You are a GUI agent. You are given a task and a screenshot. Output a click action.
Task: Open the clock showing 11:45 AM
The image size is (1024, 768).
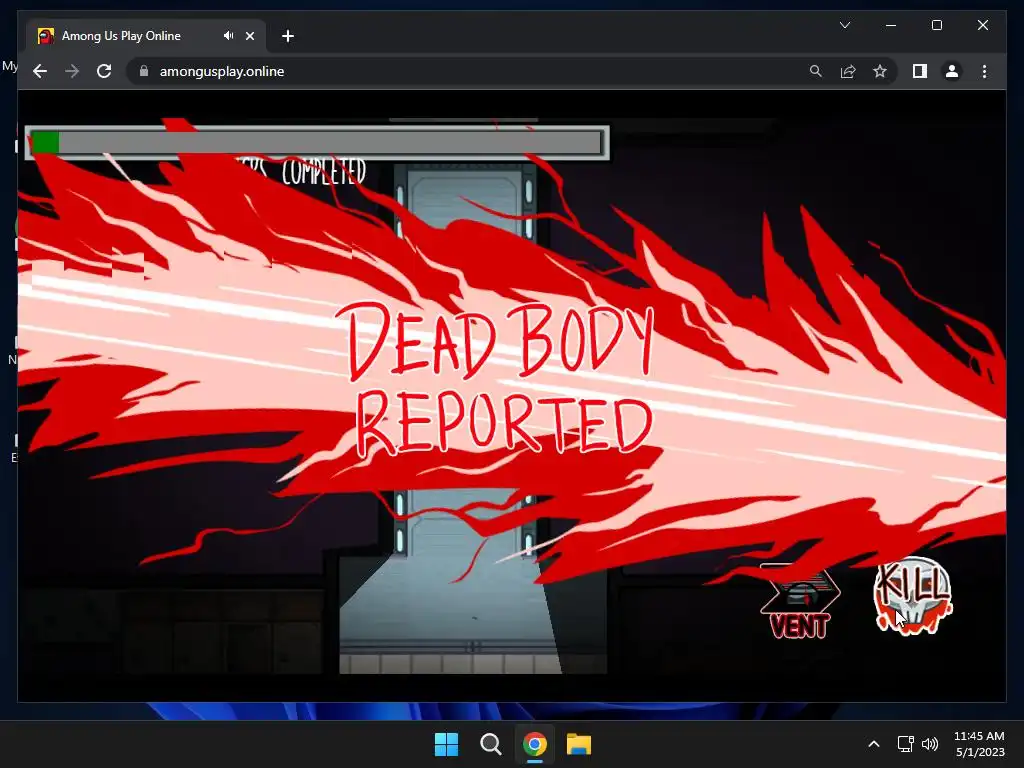pyautogui.click(x=979, y=744)
